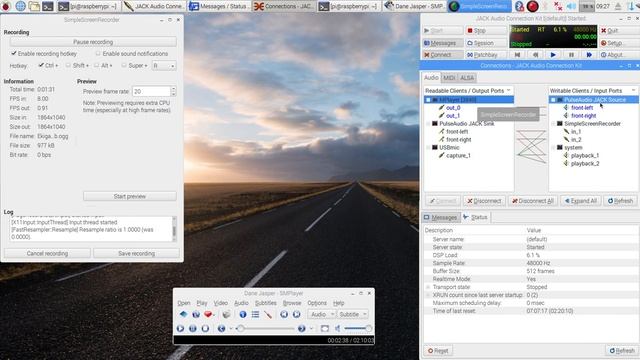Click Disconnect All in Connections window
The height and width of the screenshot is (360, 640).
(533, 201)
